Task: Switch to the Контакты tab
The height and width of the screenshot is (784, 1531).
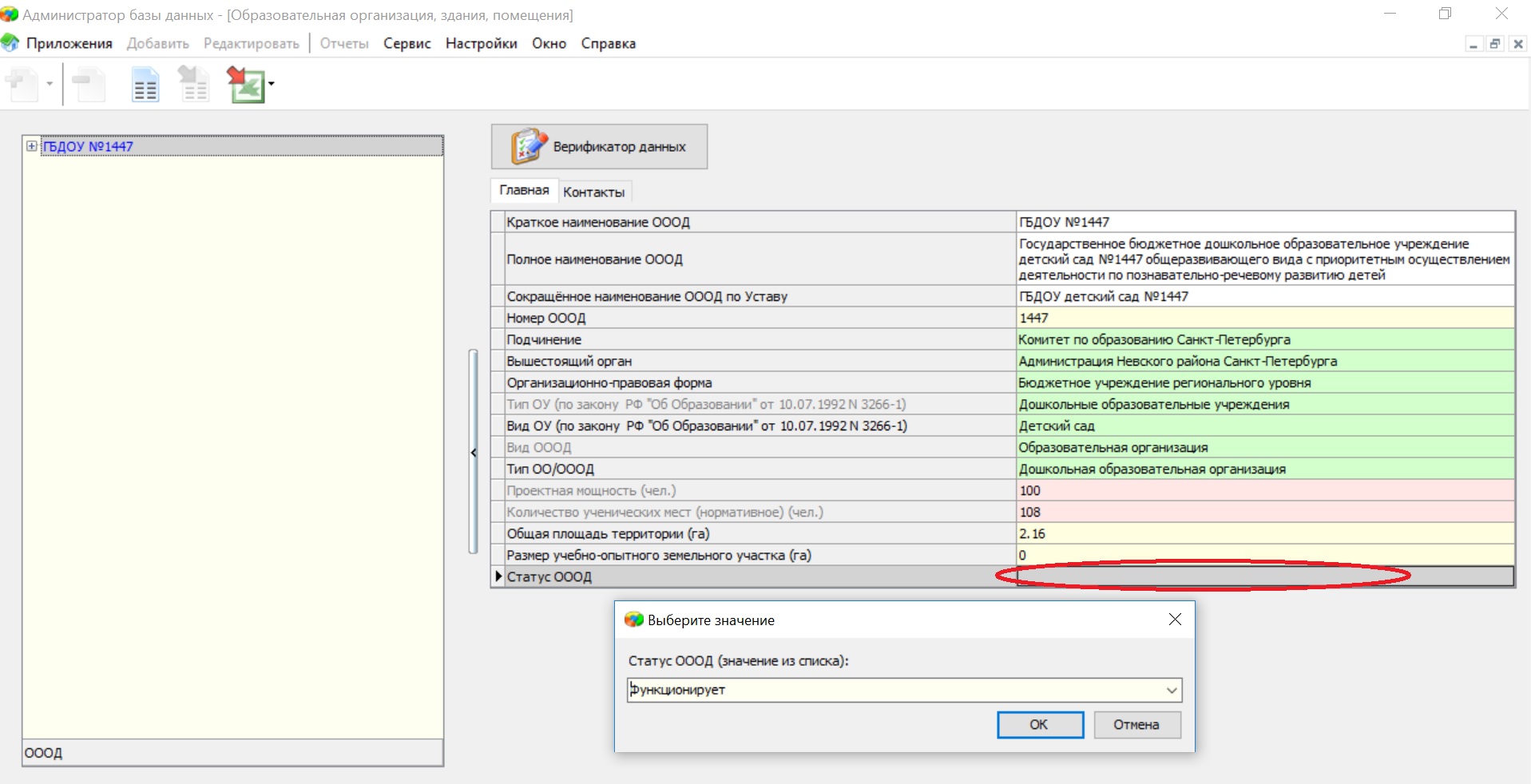Action: (593, 192)
